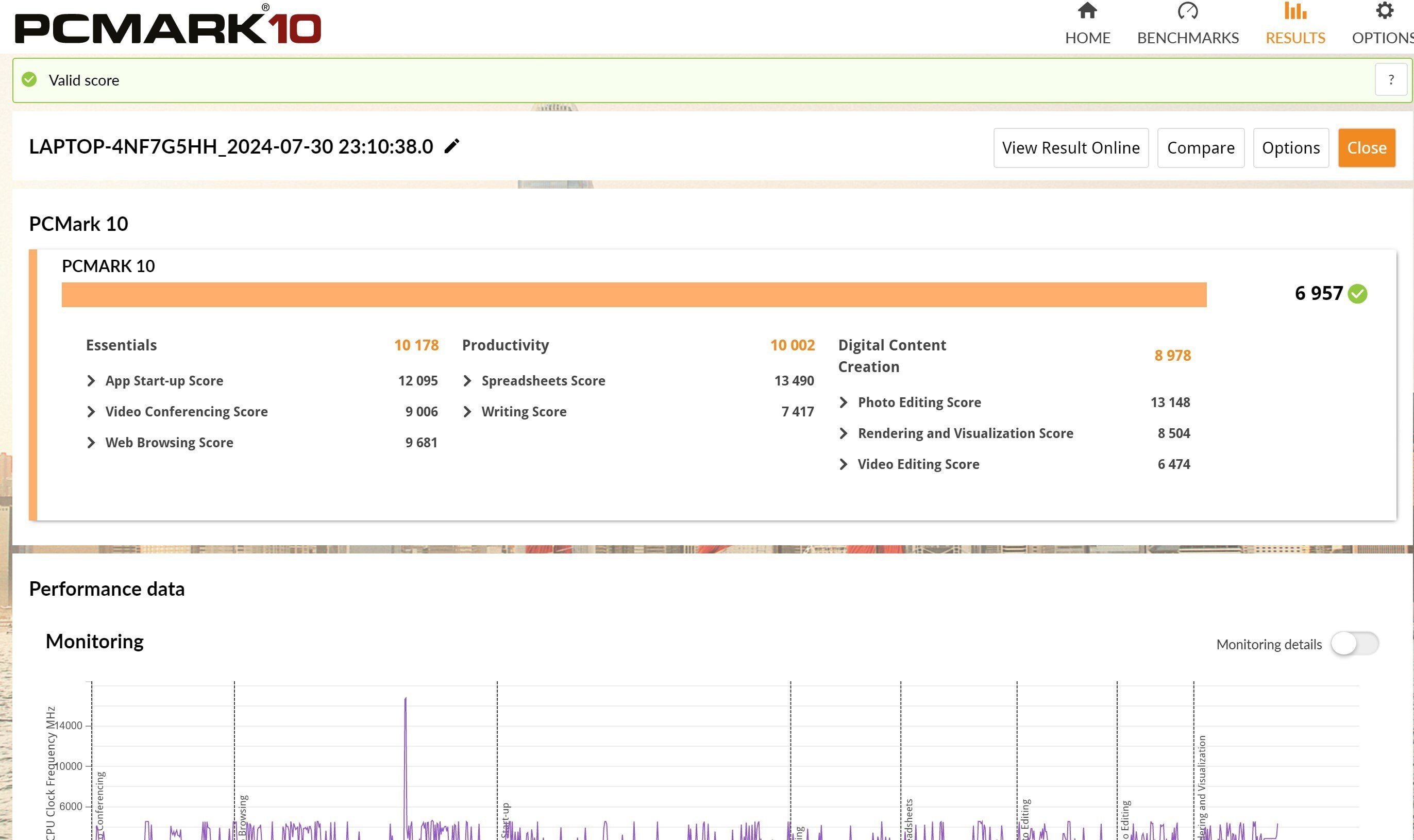Viewport: 1414px width, 840px height.
Task: Click the PCMark 10 home icon
Action: point(1088,11)
